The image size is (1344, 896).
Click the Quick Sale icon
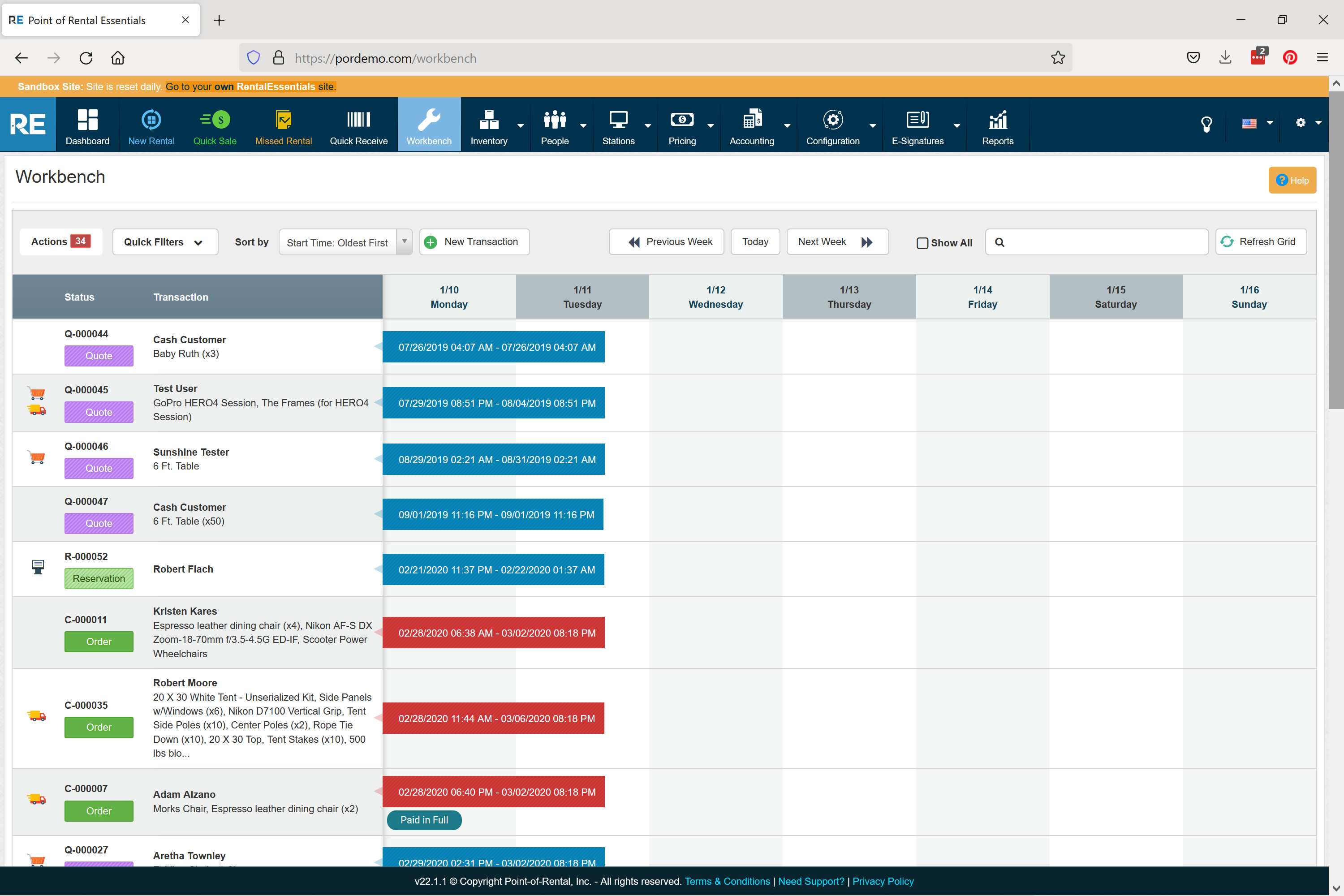tap(215, 120)
